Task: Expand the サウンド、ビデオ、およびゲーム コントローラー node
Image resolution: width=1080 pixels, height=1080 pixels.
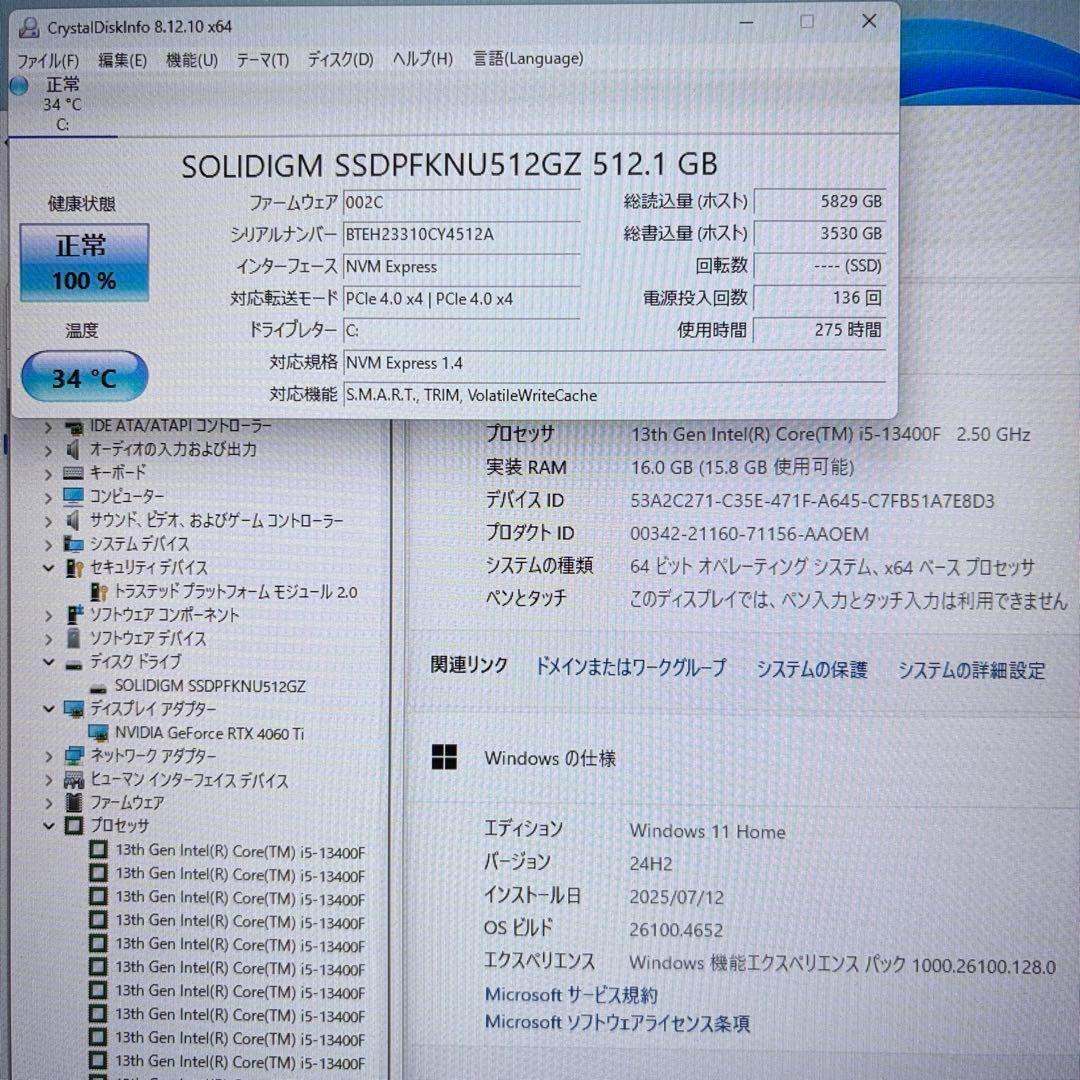Action: [x=48, y=521]
